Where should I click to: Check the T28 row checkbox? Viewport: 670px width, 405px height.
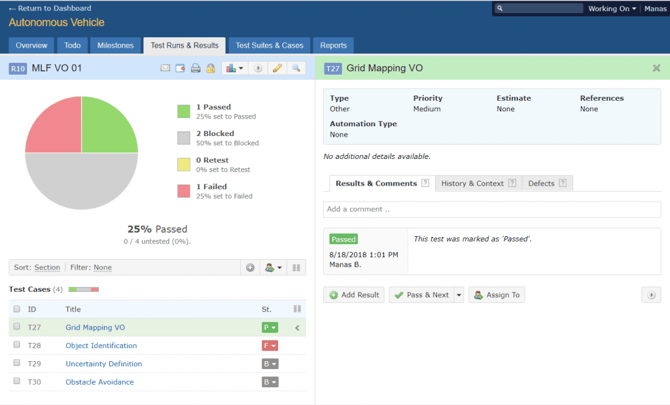(x=17, y=345)
